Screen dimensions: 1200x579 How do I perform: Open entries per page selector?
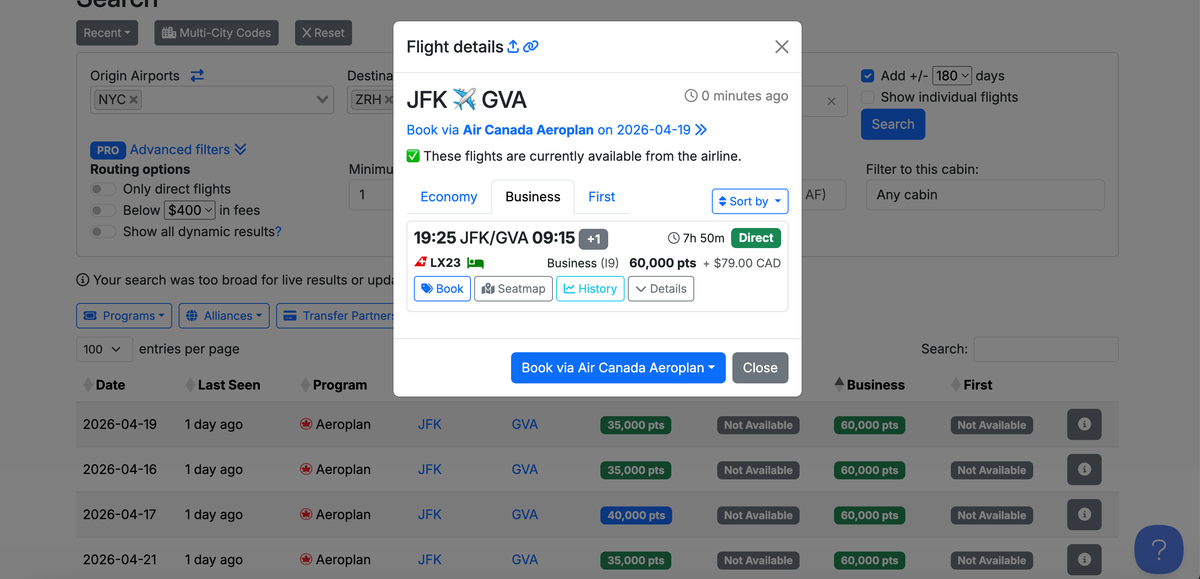point(104,349)
